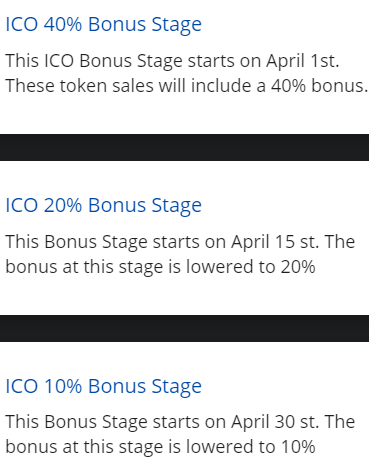Image resolution: width=369 pixels, height=469 pixels.
Task: Click the line mentioning April 1st start
Action: tap(172, 61)
